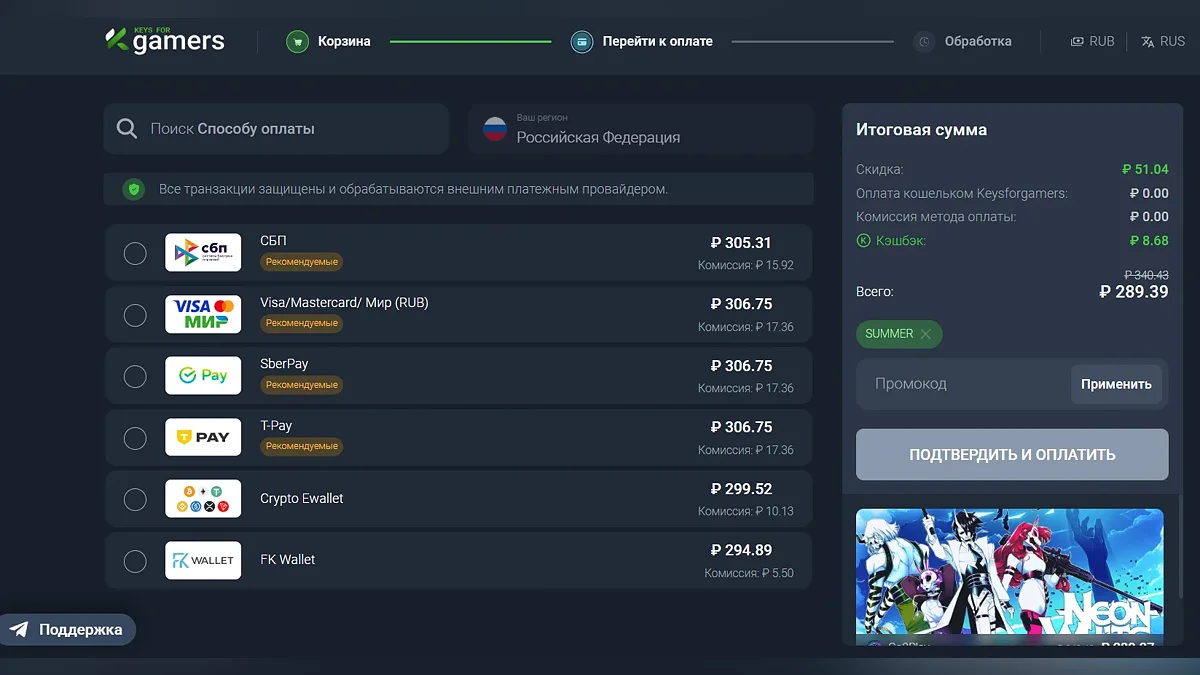Go to the Обработка step
The height and width of the screenshot is (675, 1200).
[962, 42]
